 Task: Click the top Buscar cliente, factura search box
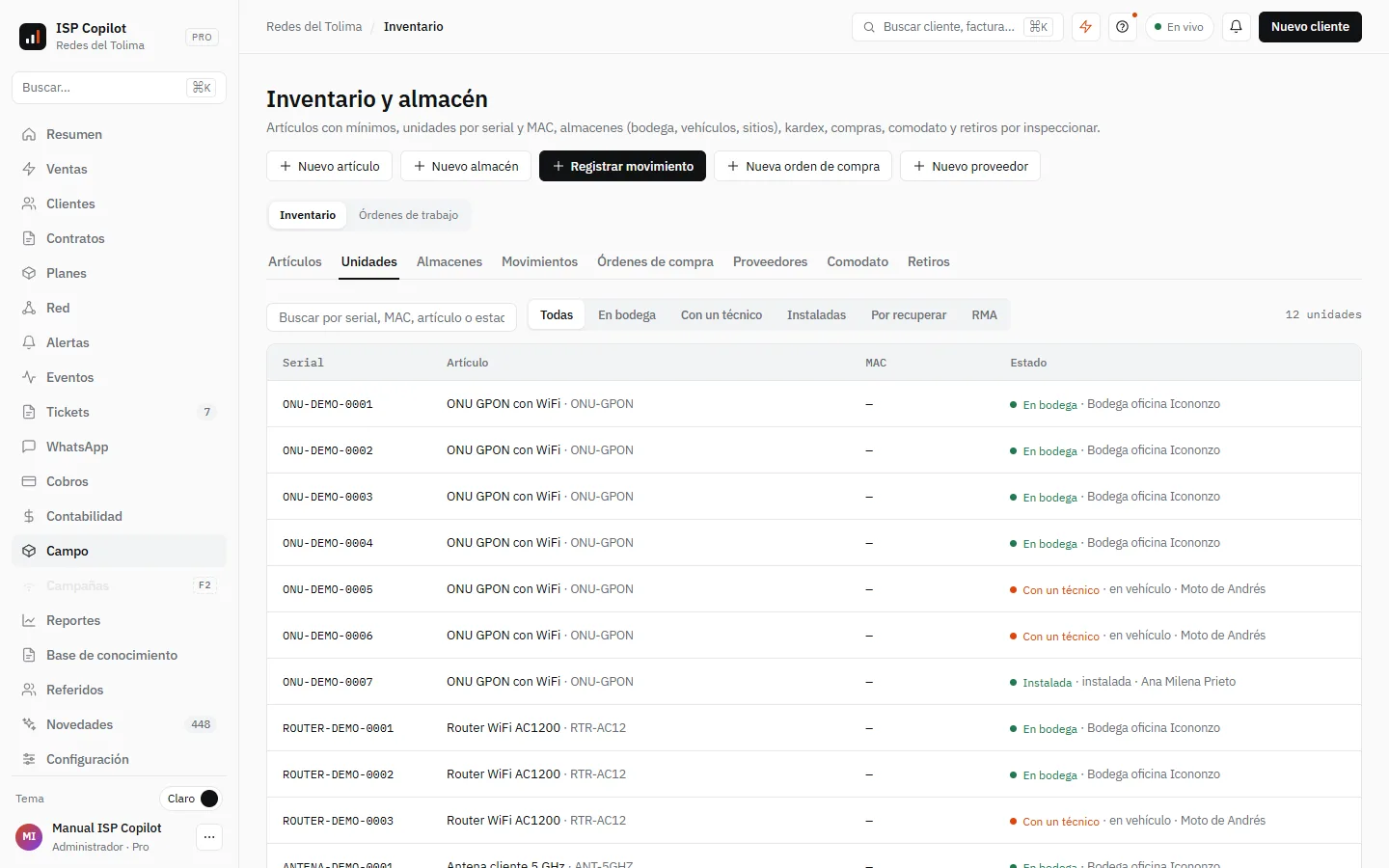pos(957,27)
